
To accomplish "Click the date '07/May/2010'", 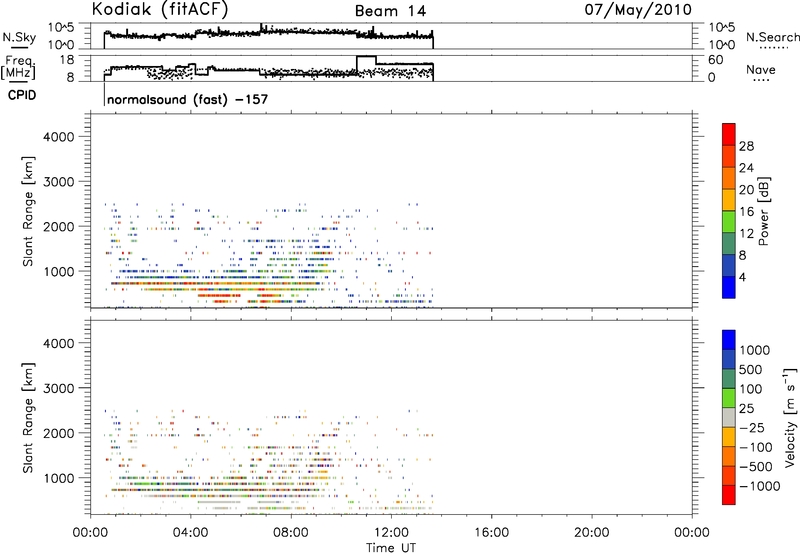I will tap(638, 10).
